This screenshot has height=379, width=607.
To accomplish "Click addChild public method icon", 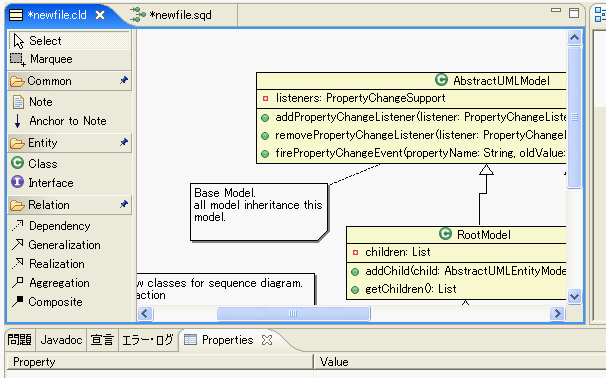I will (x=355, y=272).
